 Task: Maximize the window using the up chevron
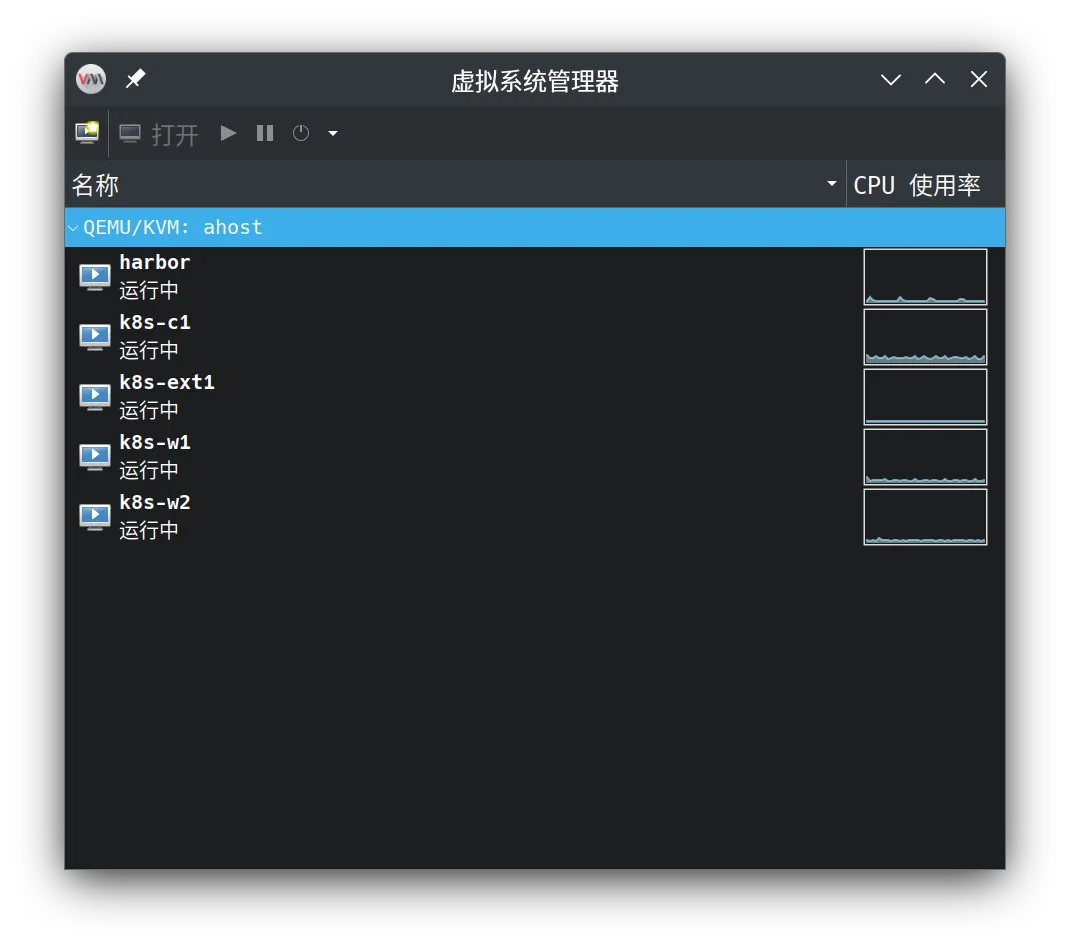pyautogui.click(x=935, y=79)
